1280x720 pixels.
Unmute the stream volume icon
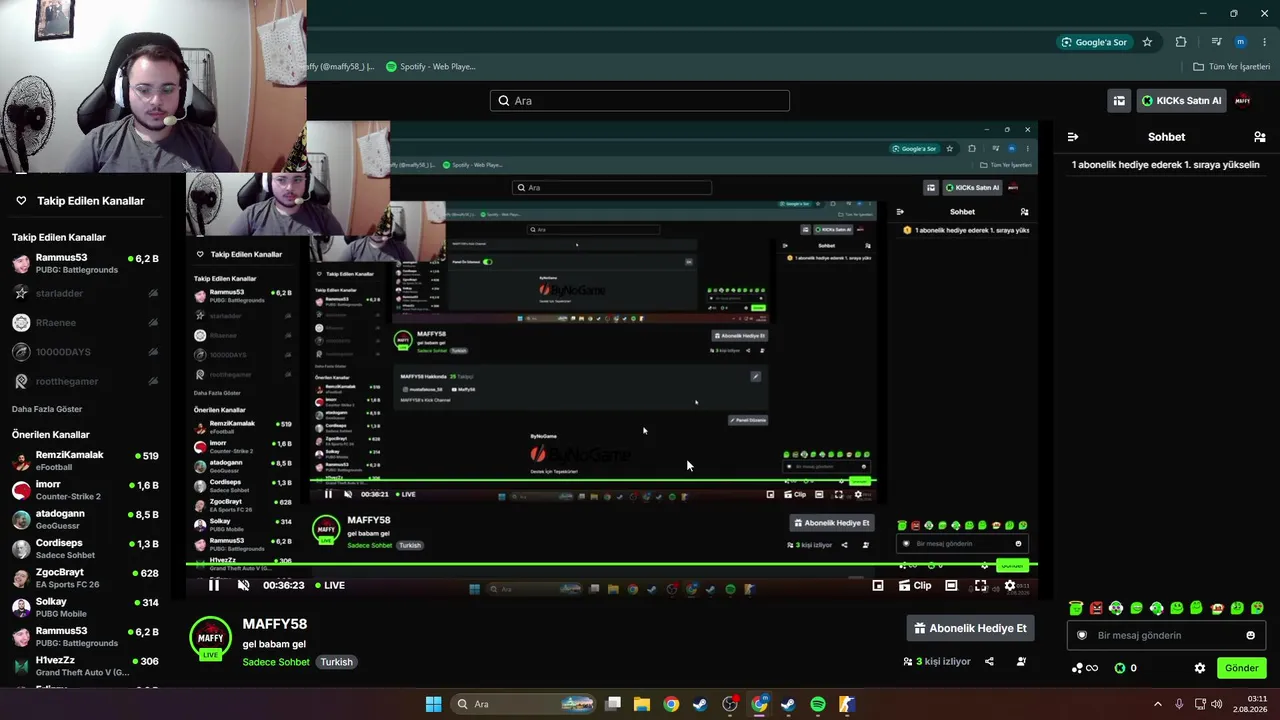[243, 585]
